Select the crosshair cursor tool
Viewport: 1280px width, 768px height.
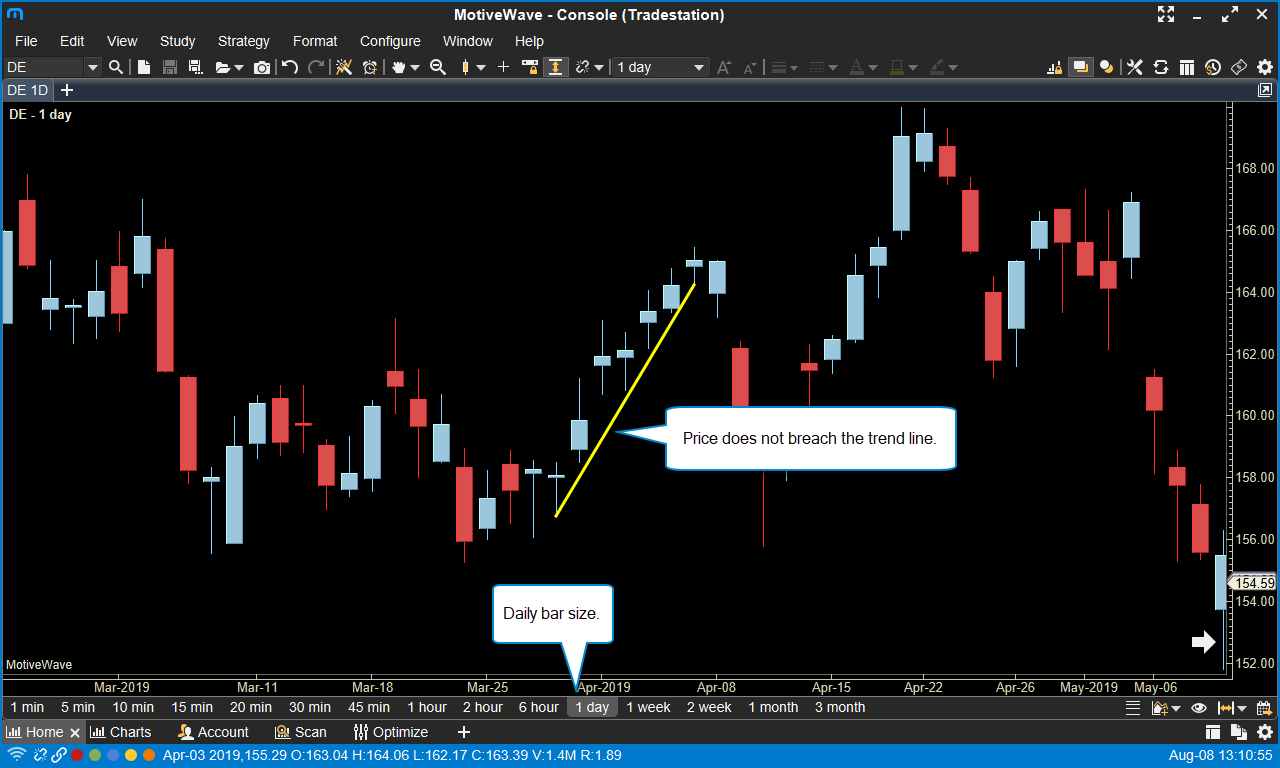pyautogui.click(x=503, y=67)
